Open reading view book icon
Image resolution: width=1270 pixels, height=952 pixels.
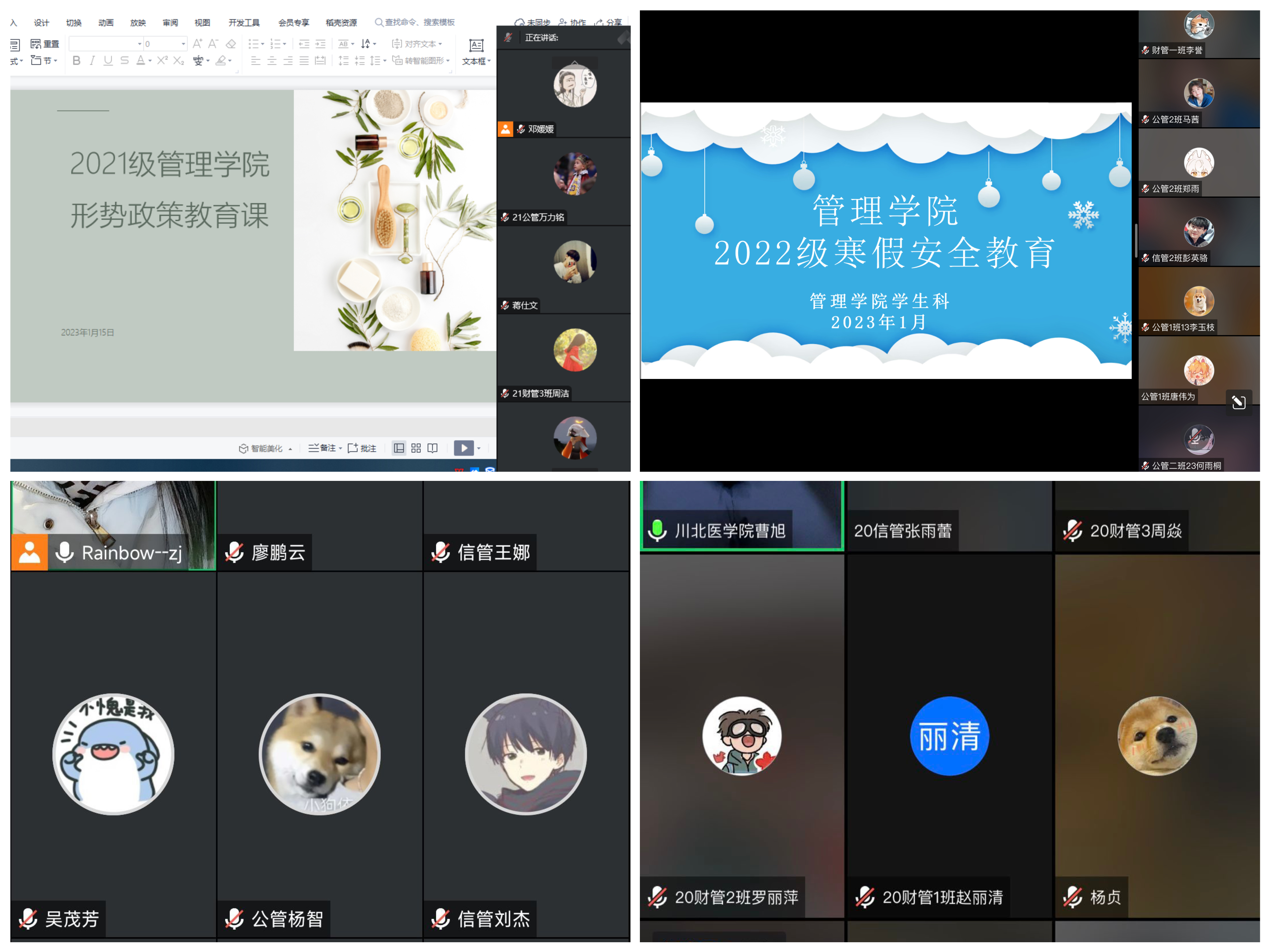[x=433, y=448]
